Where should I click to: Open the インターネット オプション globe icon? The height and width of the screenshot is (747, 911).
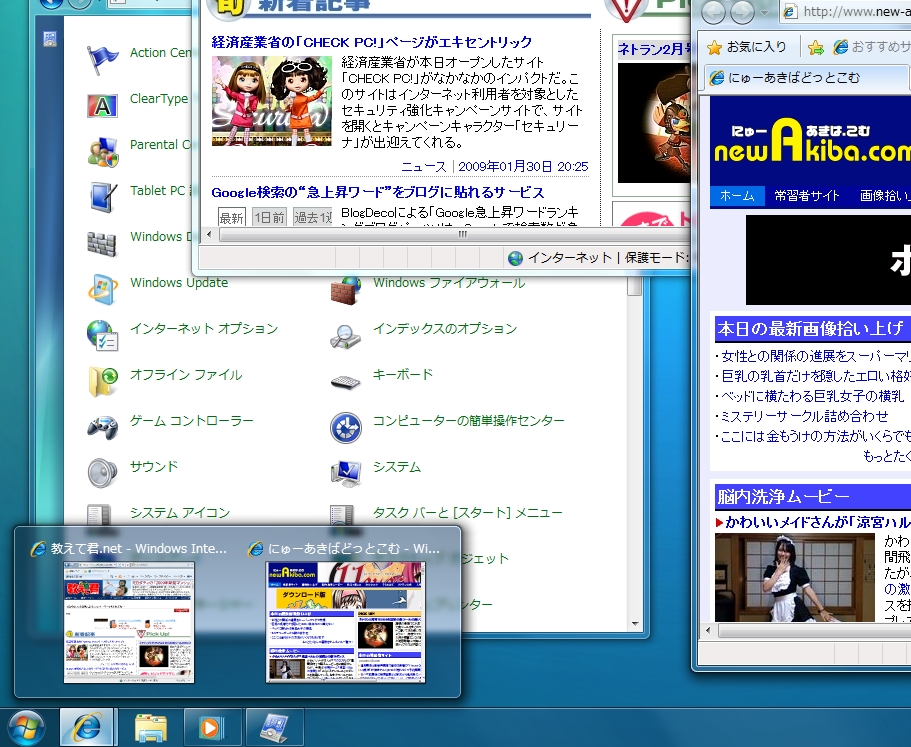click(x=103, y=335)
